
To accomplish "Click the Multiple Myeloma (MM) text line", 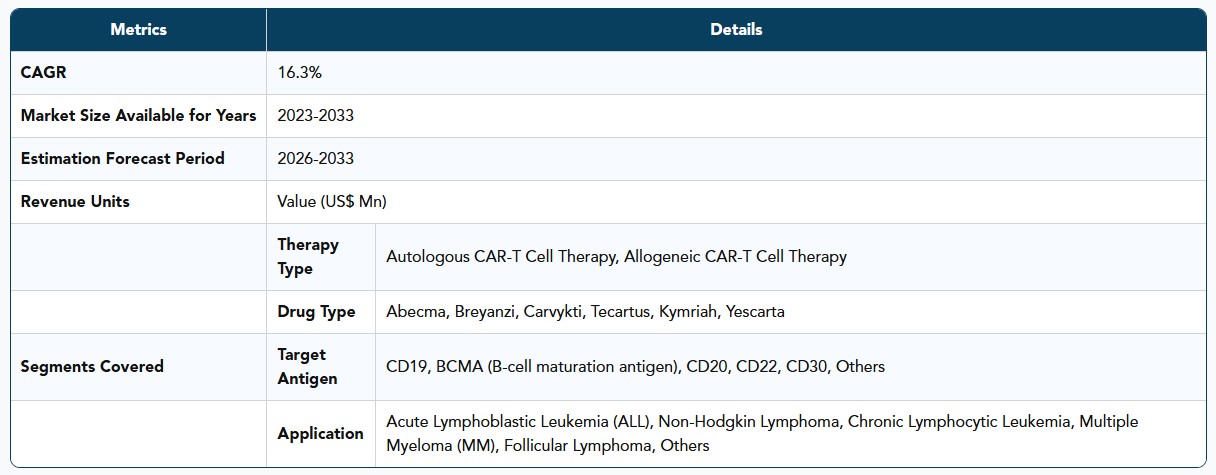I will 548,446.
